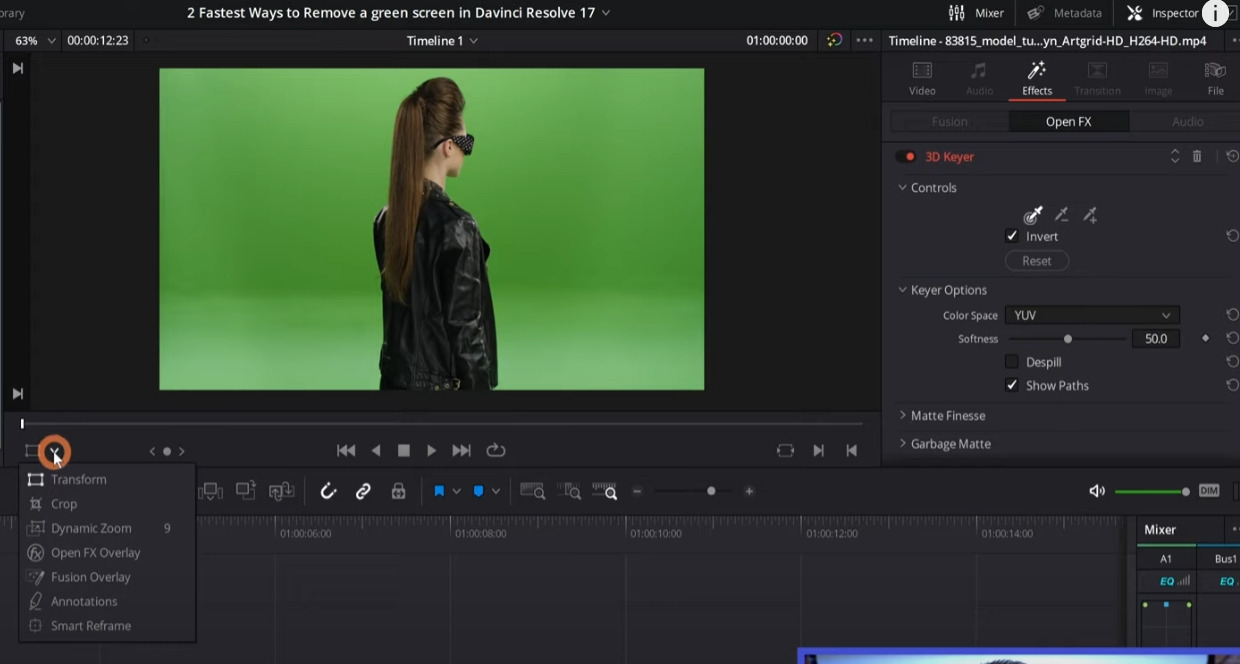This screenshot has width=1240, height=664.
Task: Open the Metadata panel
Action: point(1064,13)
